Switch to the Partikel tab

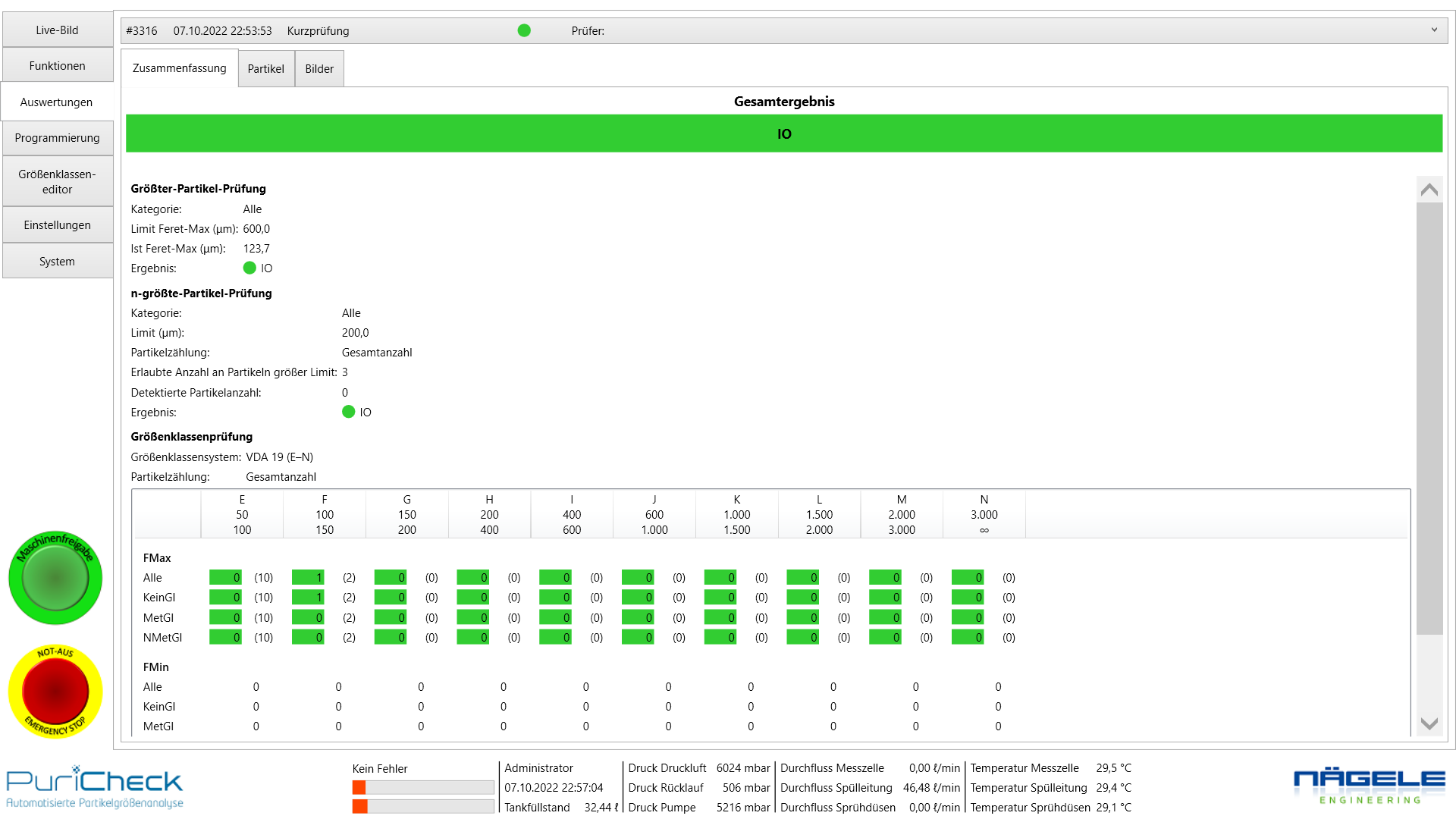pos(266,68)
